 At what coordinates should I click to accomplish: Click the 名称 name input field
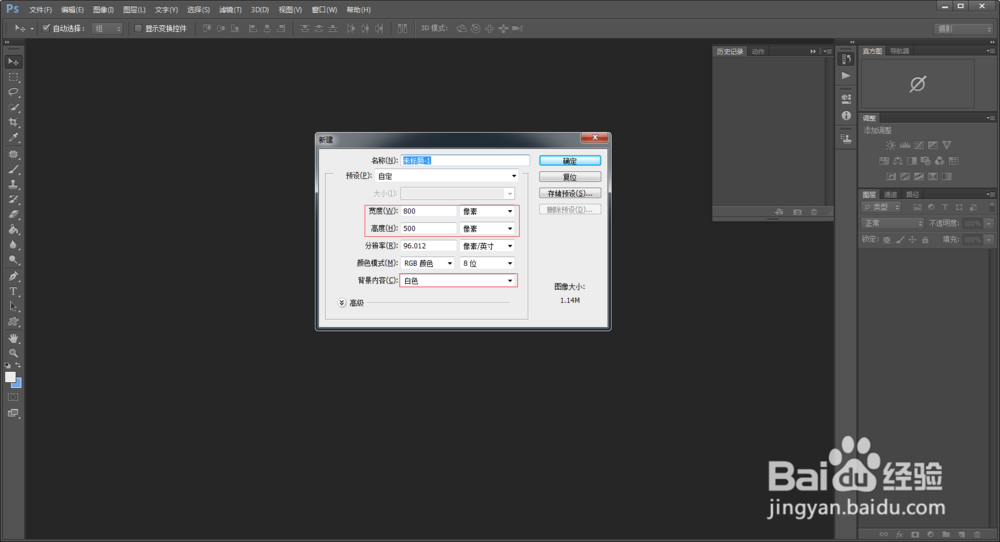[465, 160]
